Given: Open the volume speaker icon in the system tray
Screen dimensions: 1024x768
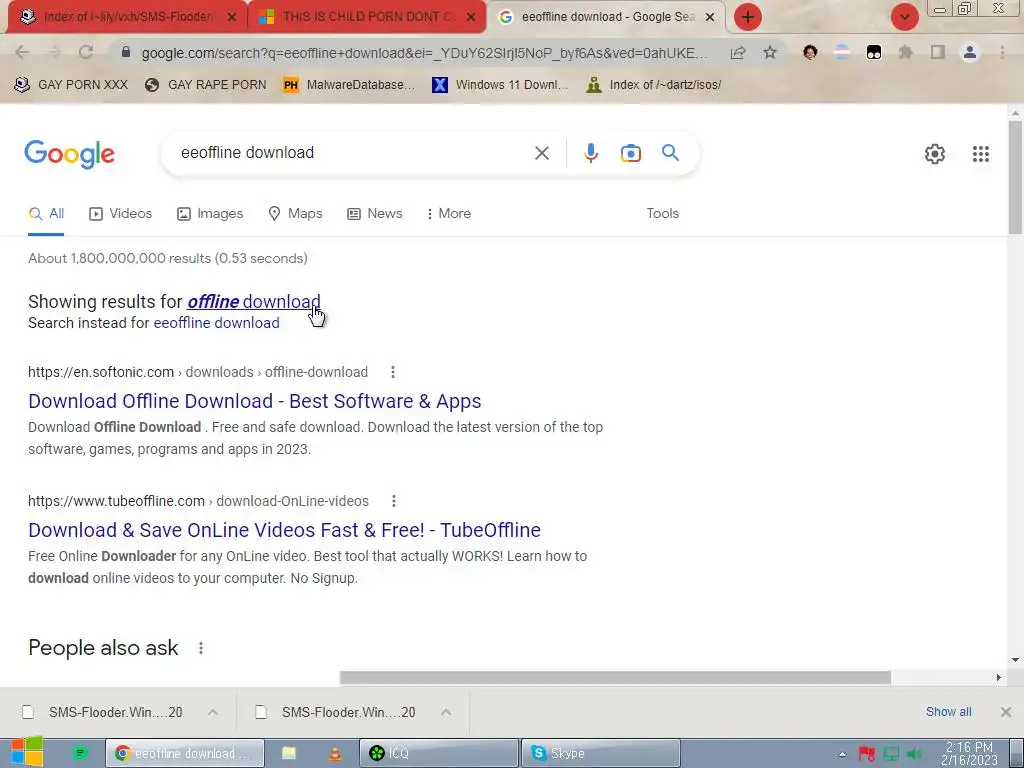Looking at the screenshot, I should (x=914, y=754).
